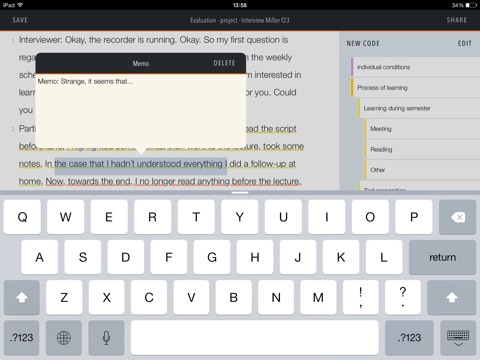
Task: Tap the E key
Action: 109,217
